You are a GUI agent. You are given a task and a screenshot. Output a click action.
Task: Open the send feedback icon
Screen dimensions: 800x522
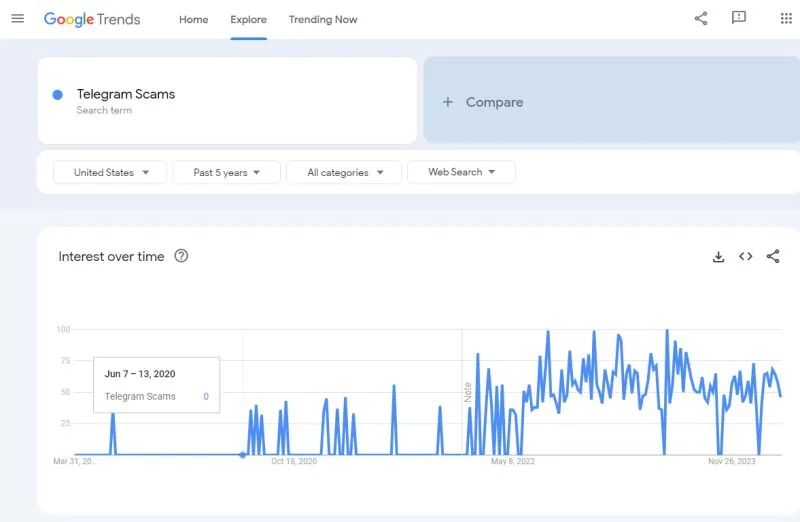coord(739,18)
